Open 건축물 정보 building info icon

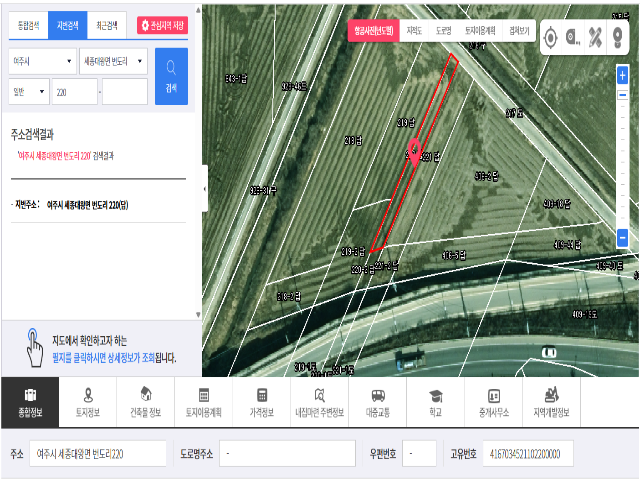click(146, 402)
